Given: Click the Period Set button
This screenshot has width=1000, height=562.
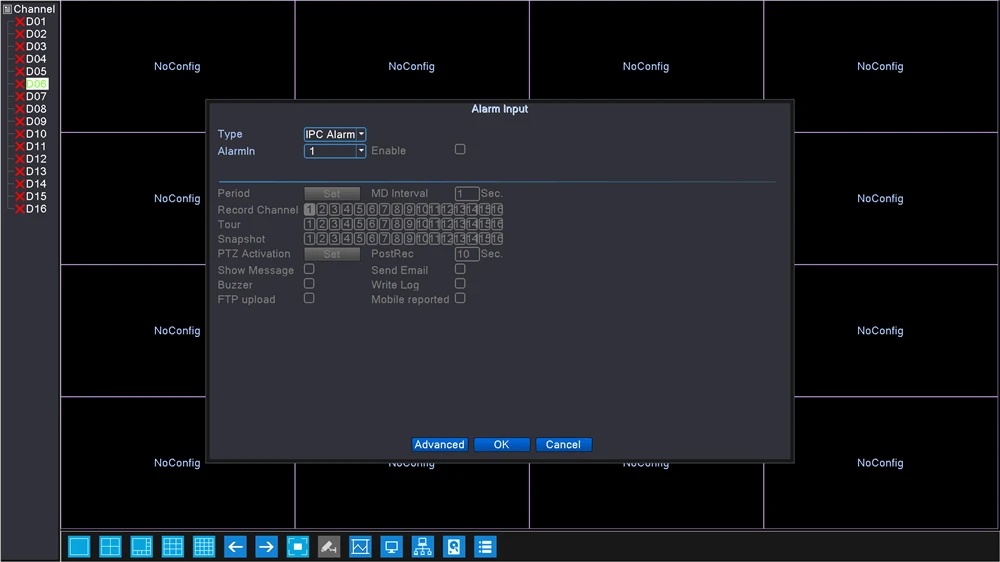Looking at the screenshot, I should pos(332,193).
